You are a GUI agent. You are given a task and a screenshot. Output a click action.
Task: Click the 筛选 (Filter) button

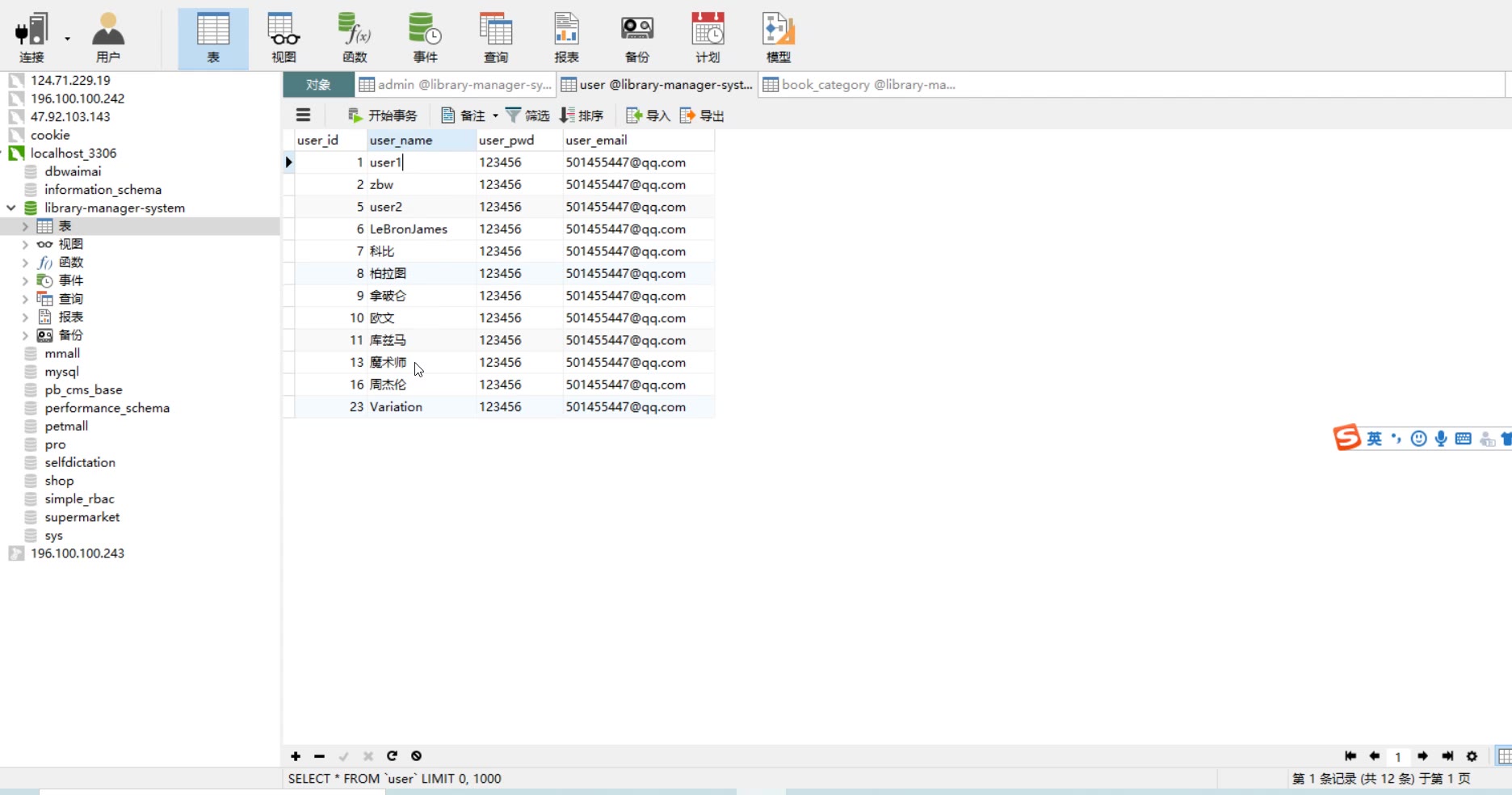(x=527, y=116)
